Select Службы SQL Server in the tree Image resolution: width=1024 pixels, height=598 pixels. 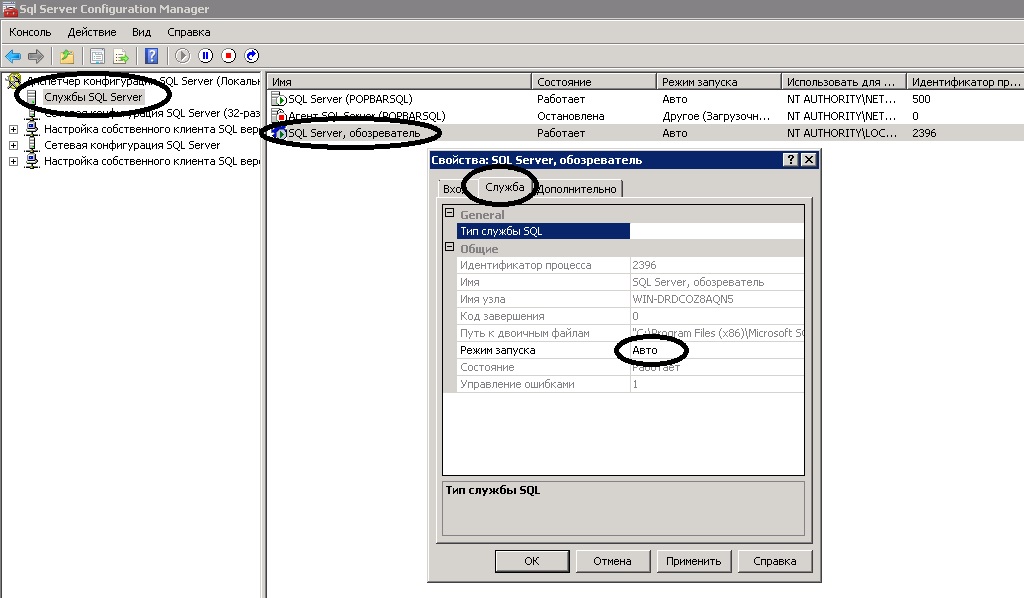click(92, 97)
